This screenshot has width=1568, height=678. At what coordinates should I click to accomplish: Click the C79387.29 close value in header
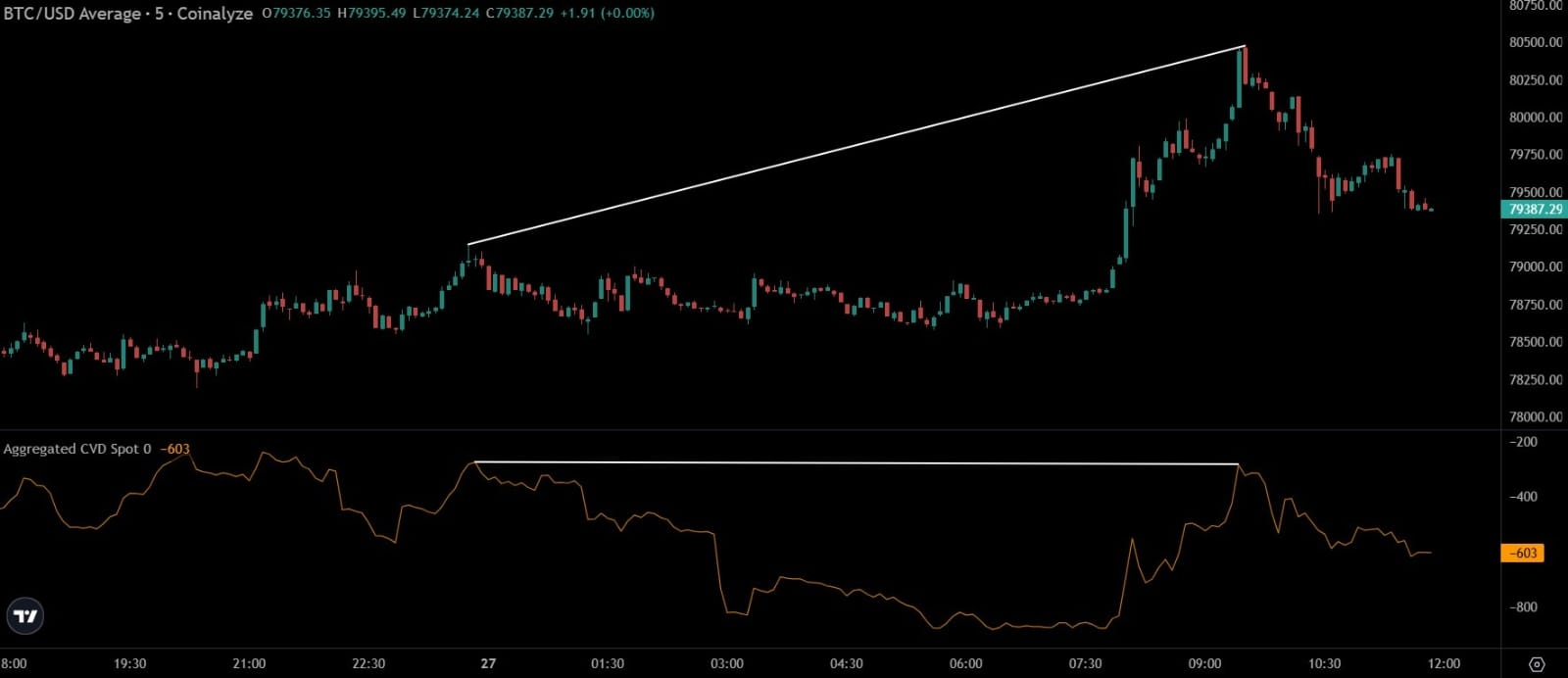click(x=520, y=14)
